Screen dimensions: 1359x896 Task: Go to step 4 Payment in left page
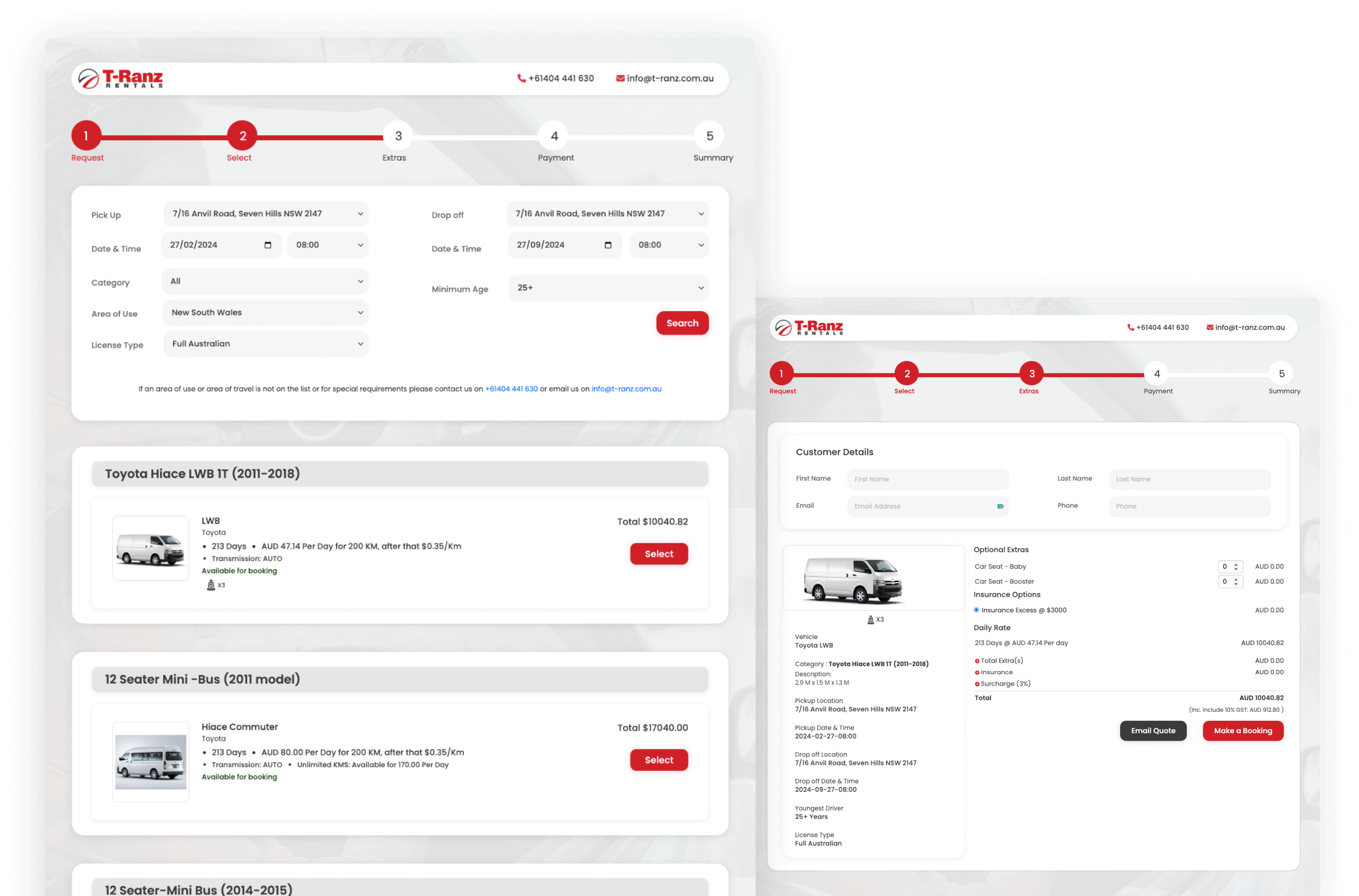pyautogui.click(x=554, y=136)
